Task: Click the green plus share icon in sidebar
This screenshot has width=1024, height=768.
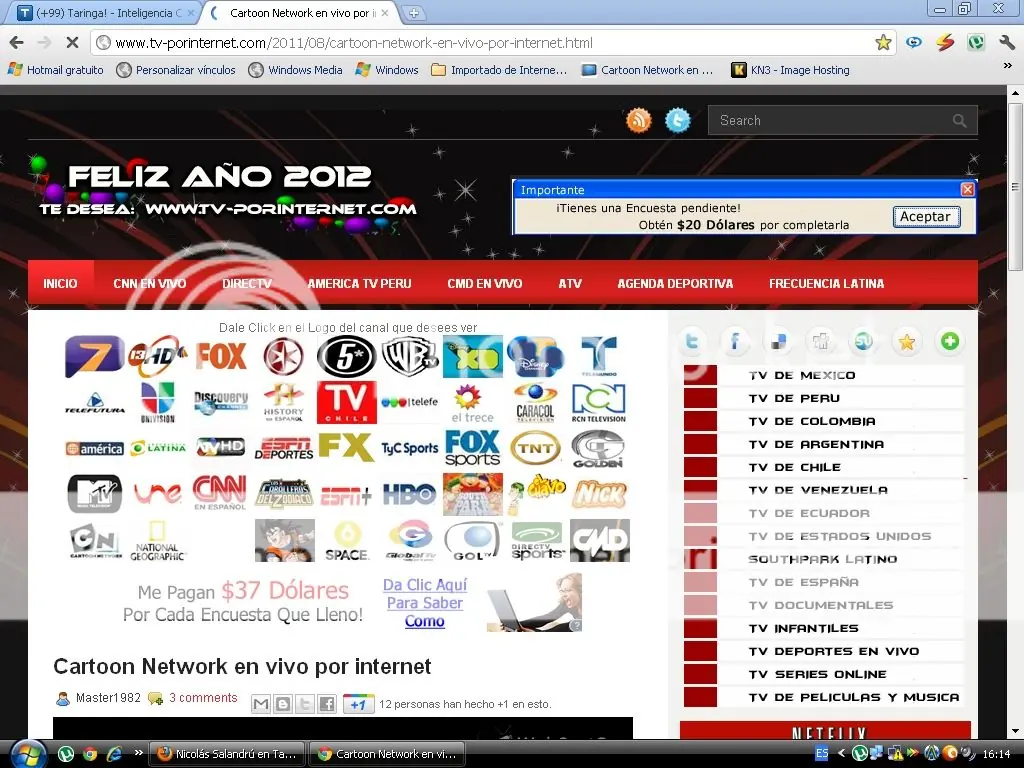Action: [x=950, y=341]
